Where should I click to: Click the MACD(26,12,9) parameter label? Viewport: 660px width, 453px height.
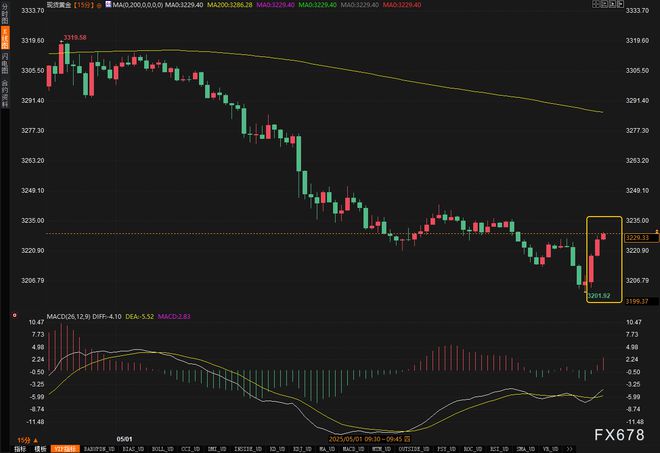[68, 317]
